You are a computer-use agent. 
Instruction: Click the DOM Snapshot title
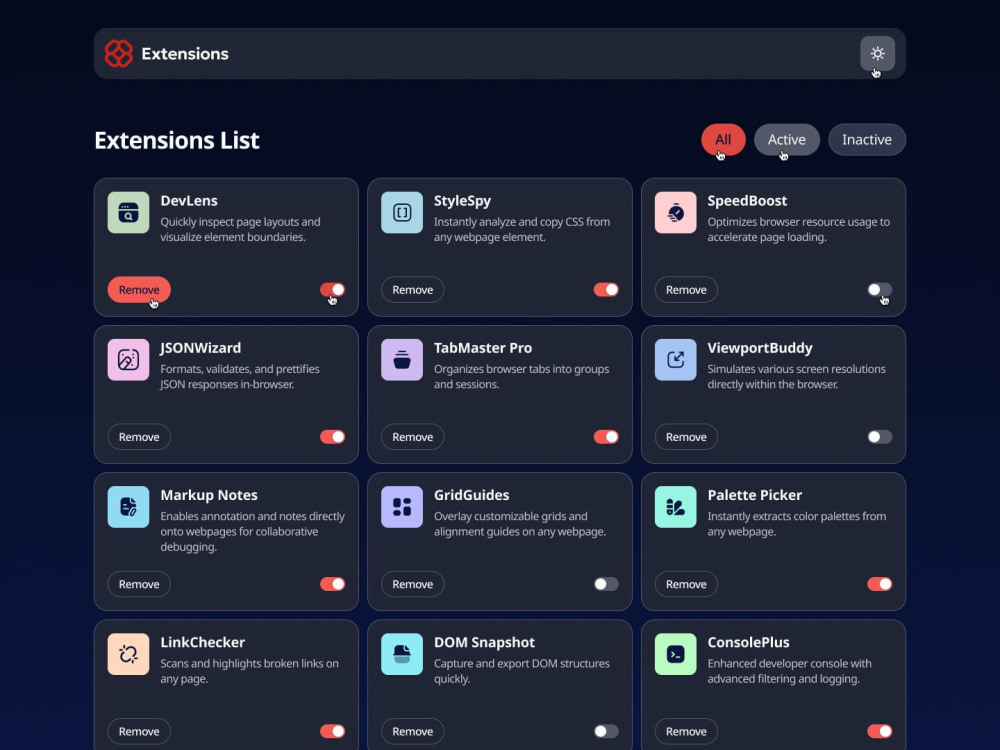tap(484, 643)
